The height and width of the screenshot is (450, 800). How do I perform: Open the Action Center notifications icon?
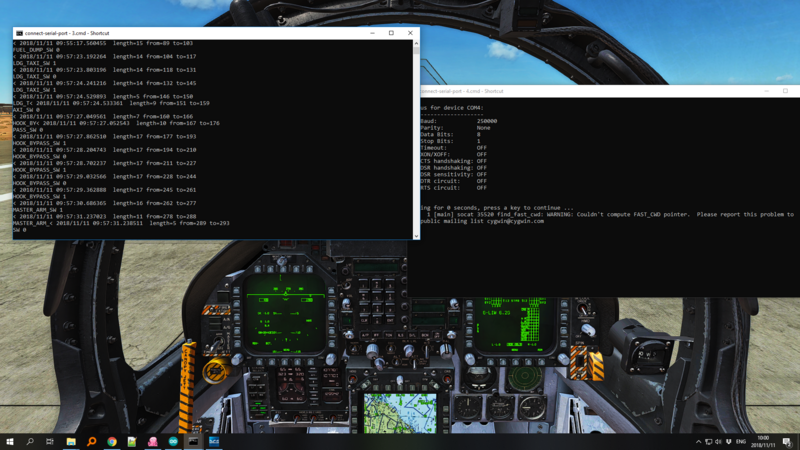787,442
